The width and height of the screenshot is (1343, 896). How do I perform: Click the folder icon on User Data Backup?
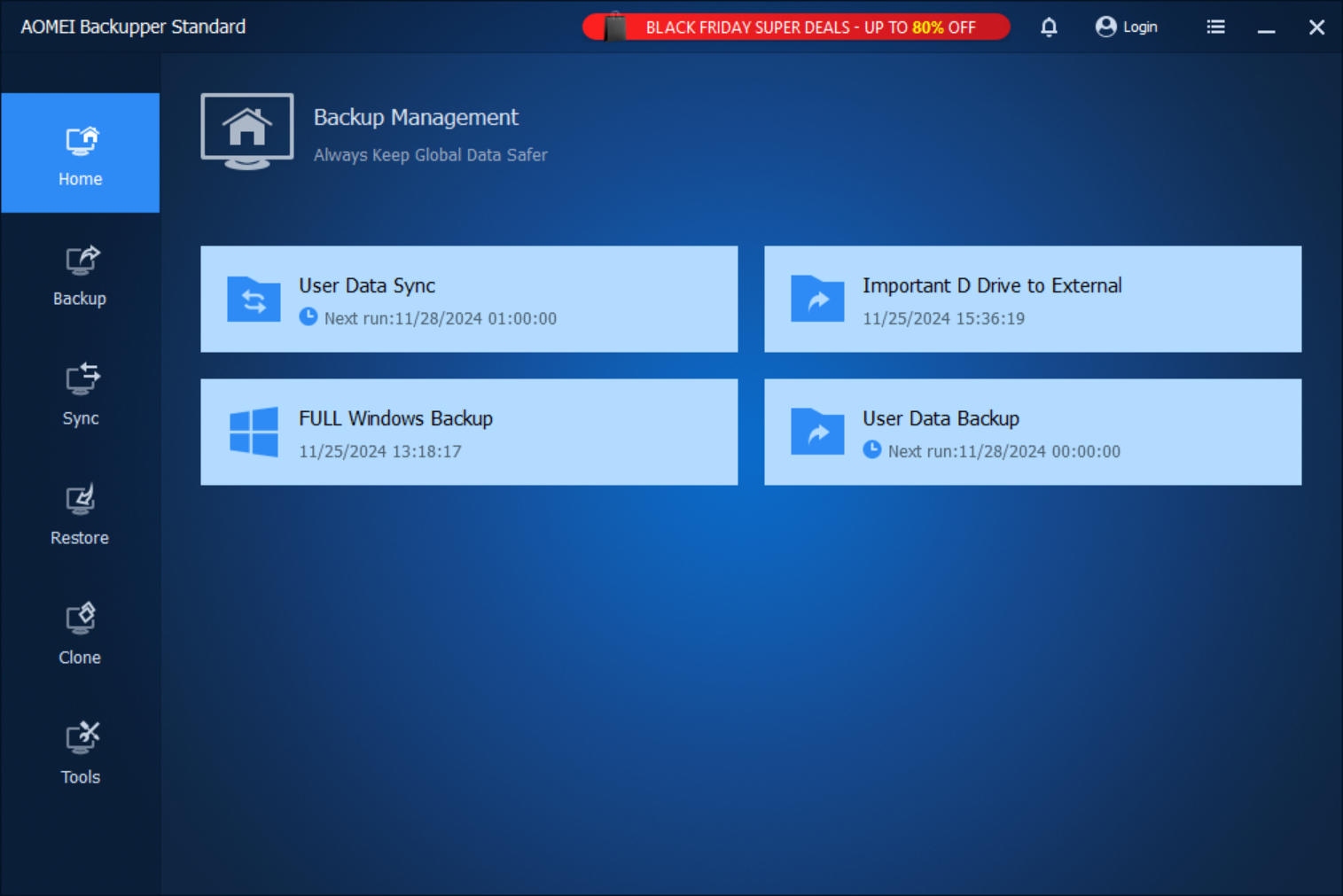(817, 432)
